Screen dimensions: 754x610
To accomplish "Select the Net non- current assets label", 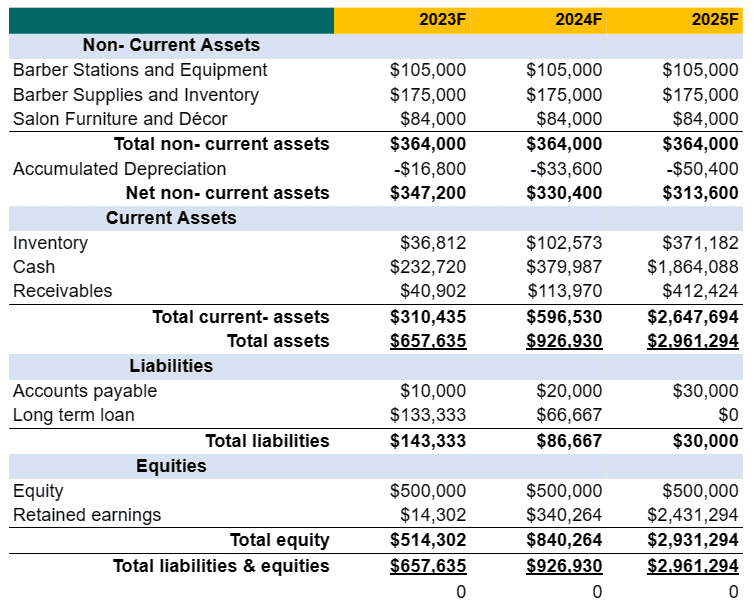I will coord(227,193).
